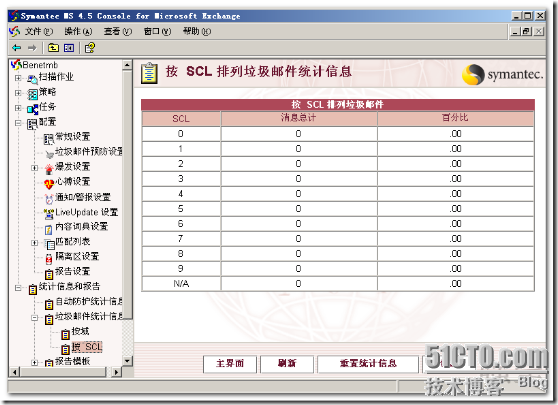Select 垃圾邮件统计信息 tree label
Viewport: 558px width, 405px height.
(89, 316)
